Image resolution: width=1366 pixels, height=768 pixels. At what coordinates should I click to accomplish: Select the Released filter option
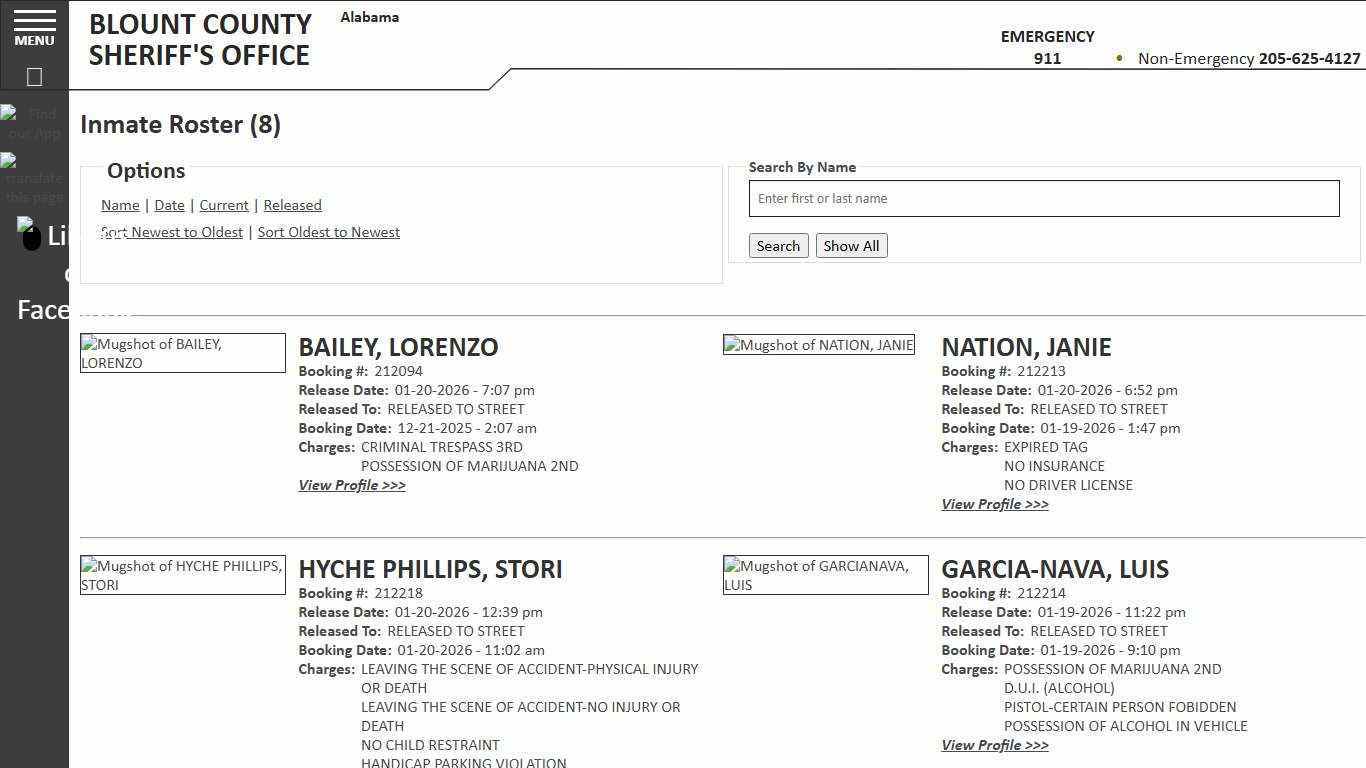(292, 205)
